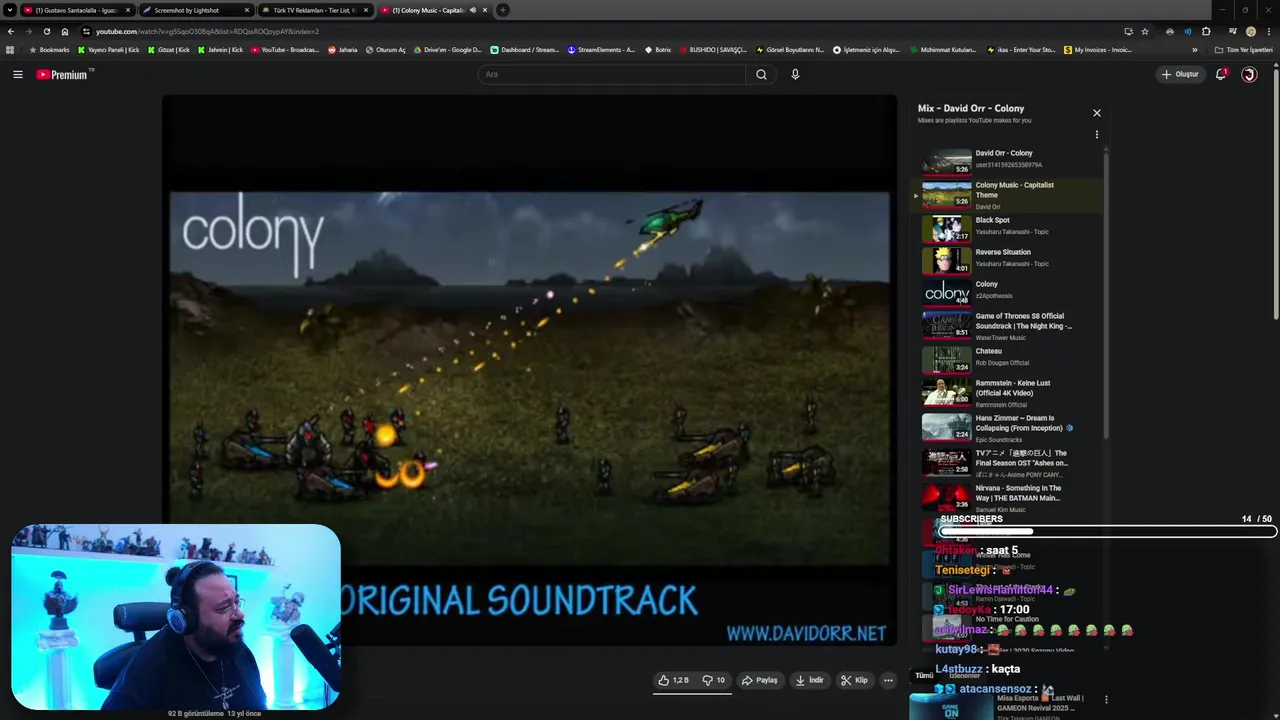Screen dimensions: 1280x720
Task: Click the browser address bar URL
Action: point(207,31)
